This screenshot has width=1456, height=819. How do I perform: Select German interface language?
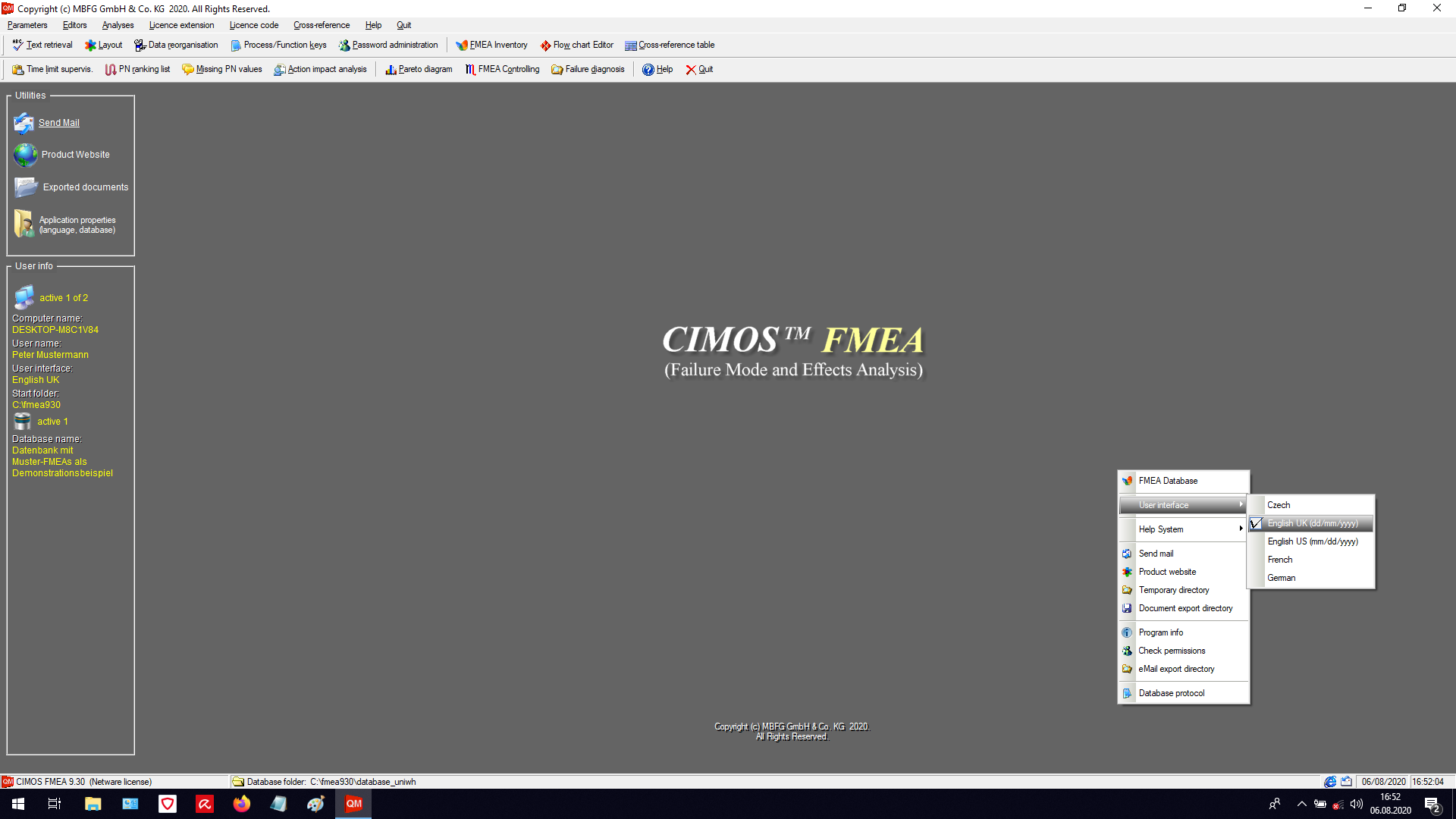coord(1311,578)
